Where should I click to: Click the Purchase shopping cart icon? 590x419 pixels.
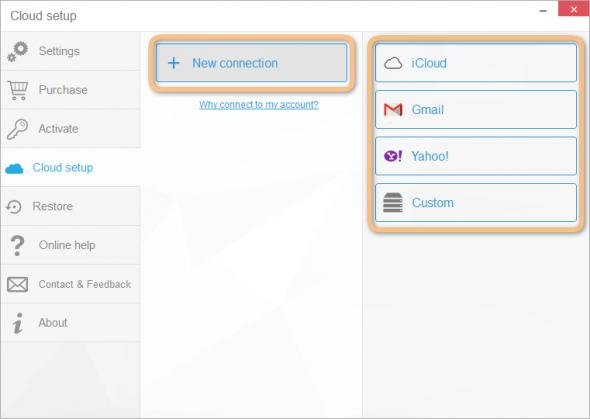pos(18,90)
